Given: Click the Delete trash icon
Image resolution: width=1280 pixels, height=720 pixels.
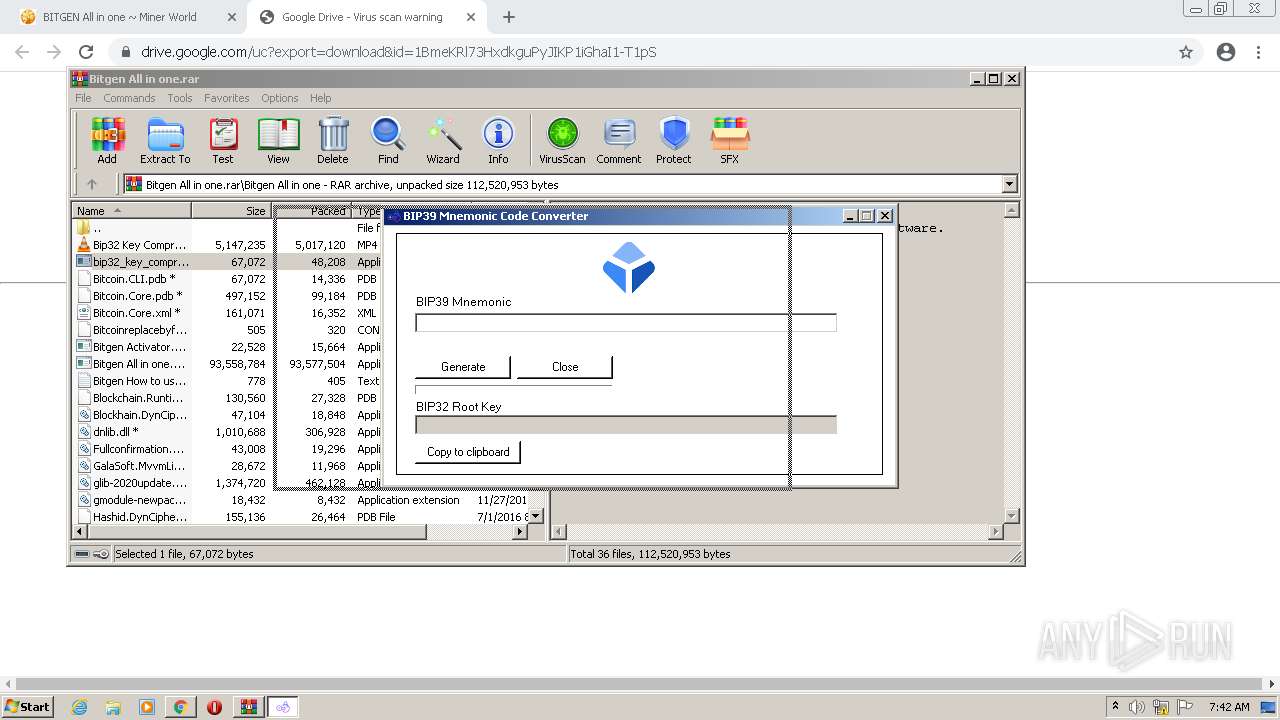Looking at the screenshot, I should pyautogui.click(x=333, y=140).
